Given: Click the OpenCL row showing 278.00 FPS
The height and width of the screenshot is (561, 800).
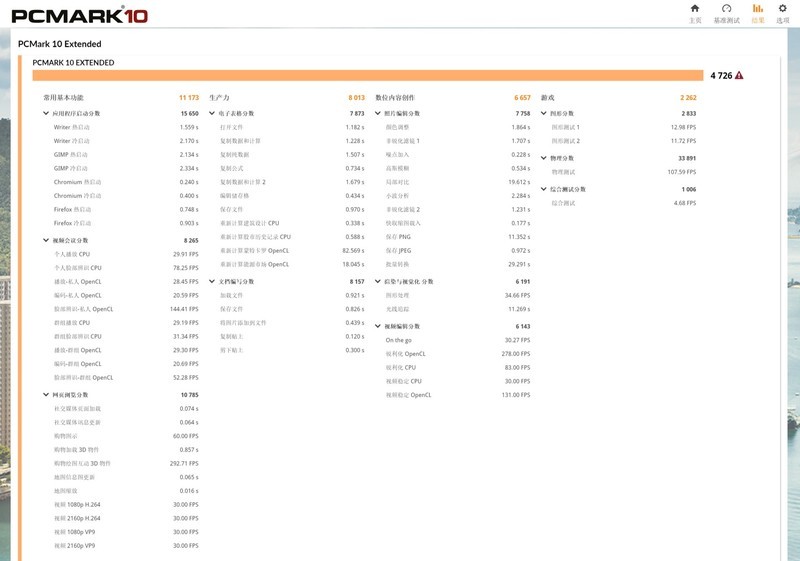Looking at the screenshot, I should (x=458, y=354).
